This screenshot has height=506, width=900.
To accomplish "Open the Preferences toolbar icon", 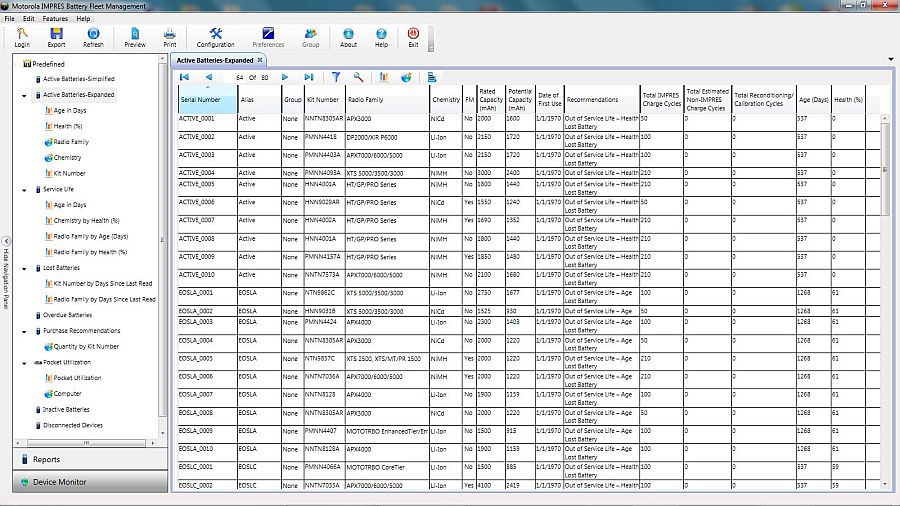I will point(268,37).
